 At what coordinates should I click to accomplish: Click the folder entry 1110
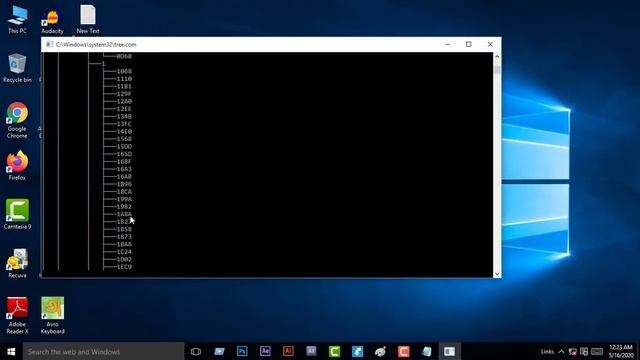tap(124, 79)
